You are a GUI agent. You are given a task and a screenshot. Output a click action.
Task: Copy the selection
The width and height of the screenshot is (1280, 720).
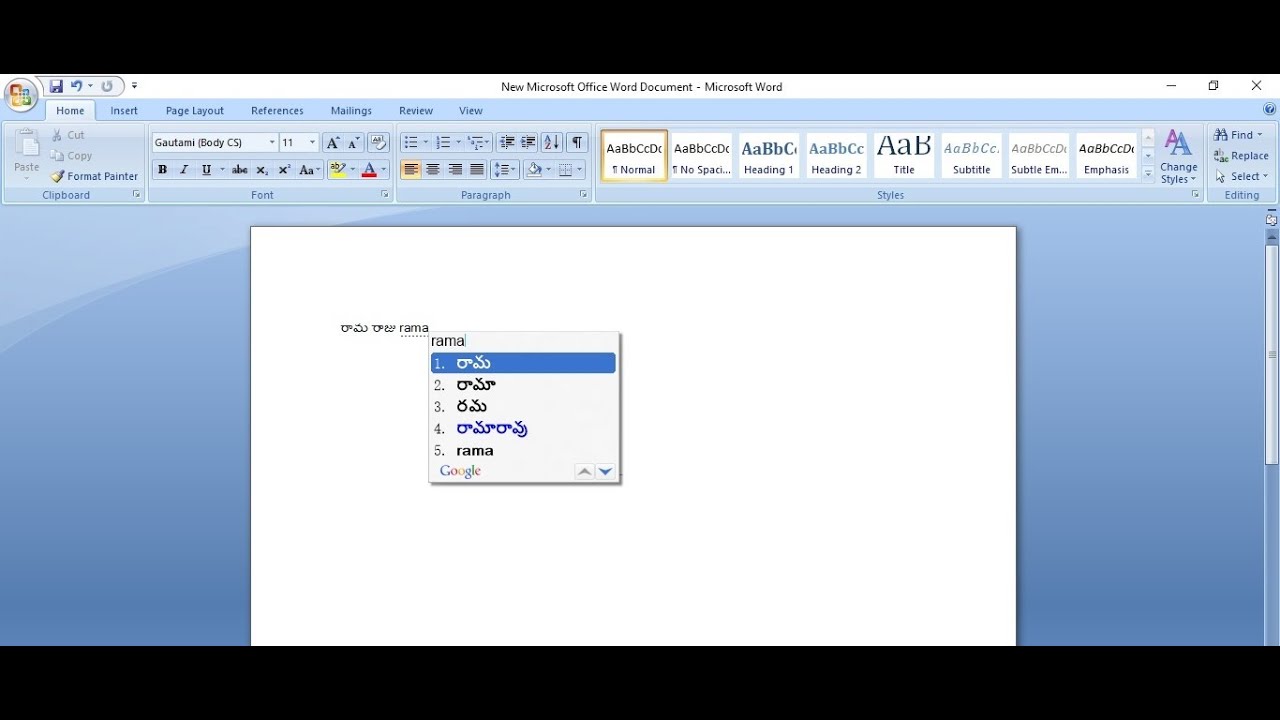[71, 156]
